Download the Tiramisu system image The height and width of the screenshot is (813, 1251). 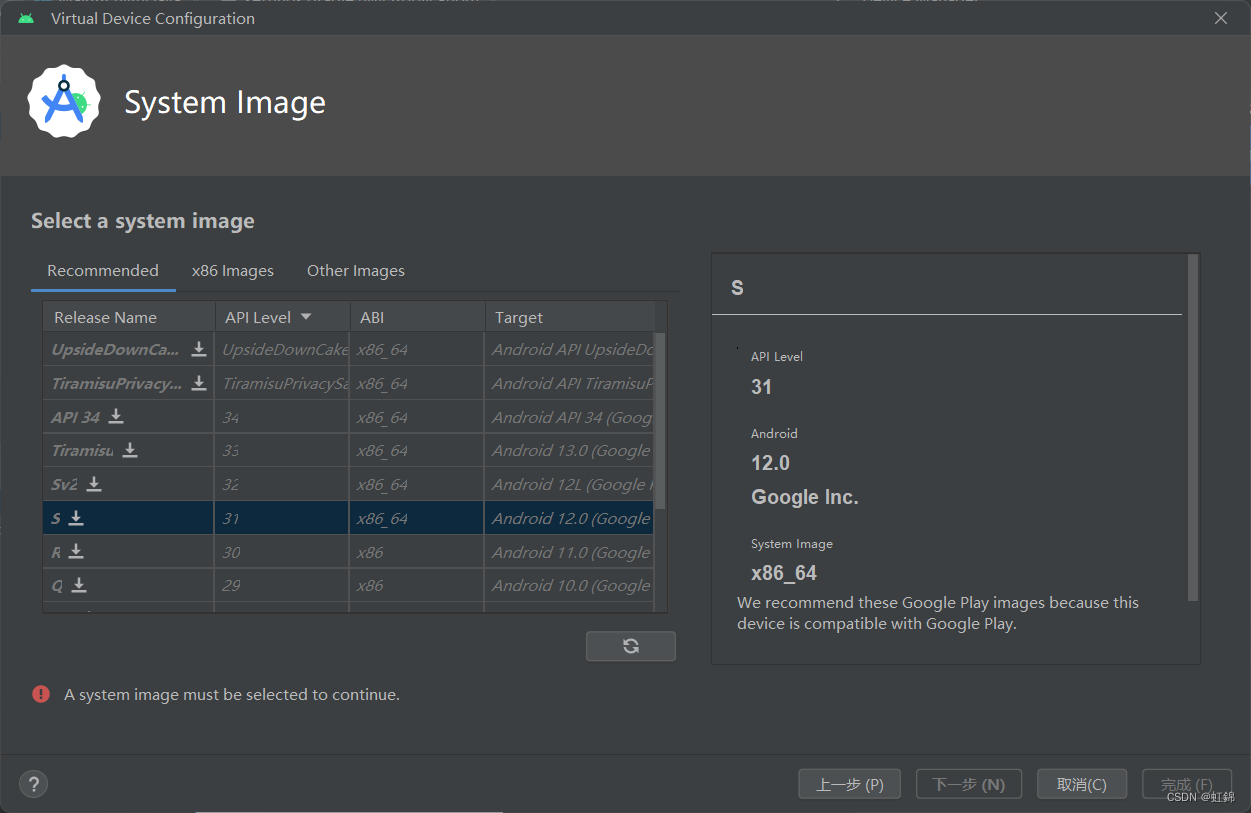pos(130,450)
